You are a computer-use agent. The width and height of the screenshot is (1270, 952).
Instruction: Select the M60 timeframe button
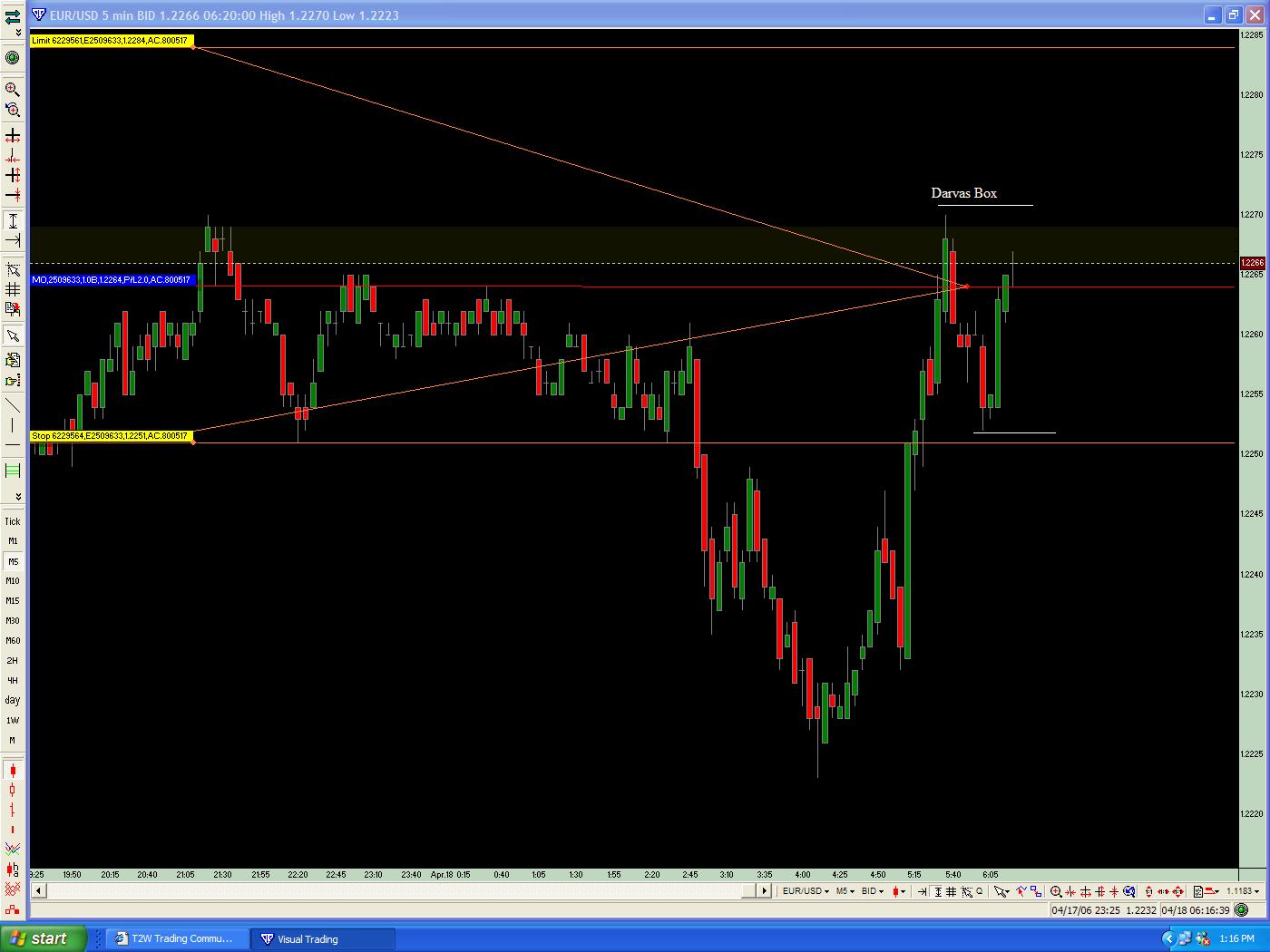[x=13, y=641]
